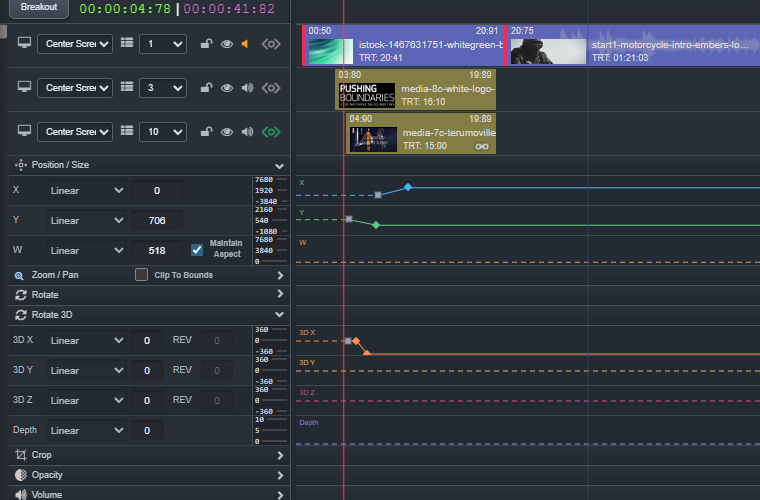Image resolution: width=760 pixels, height=500 pixels.
Task: Toggle the lock on layer 3
Action: [206, 88]
